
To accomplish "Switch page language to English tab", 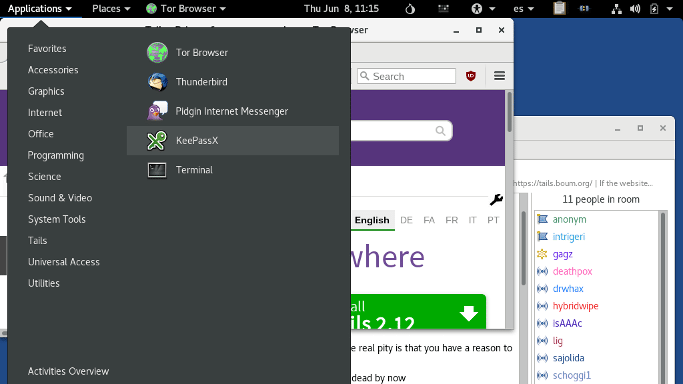I will click(372, 220).
